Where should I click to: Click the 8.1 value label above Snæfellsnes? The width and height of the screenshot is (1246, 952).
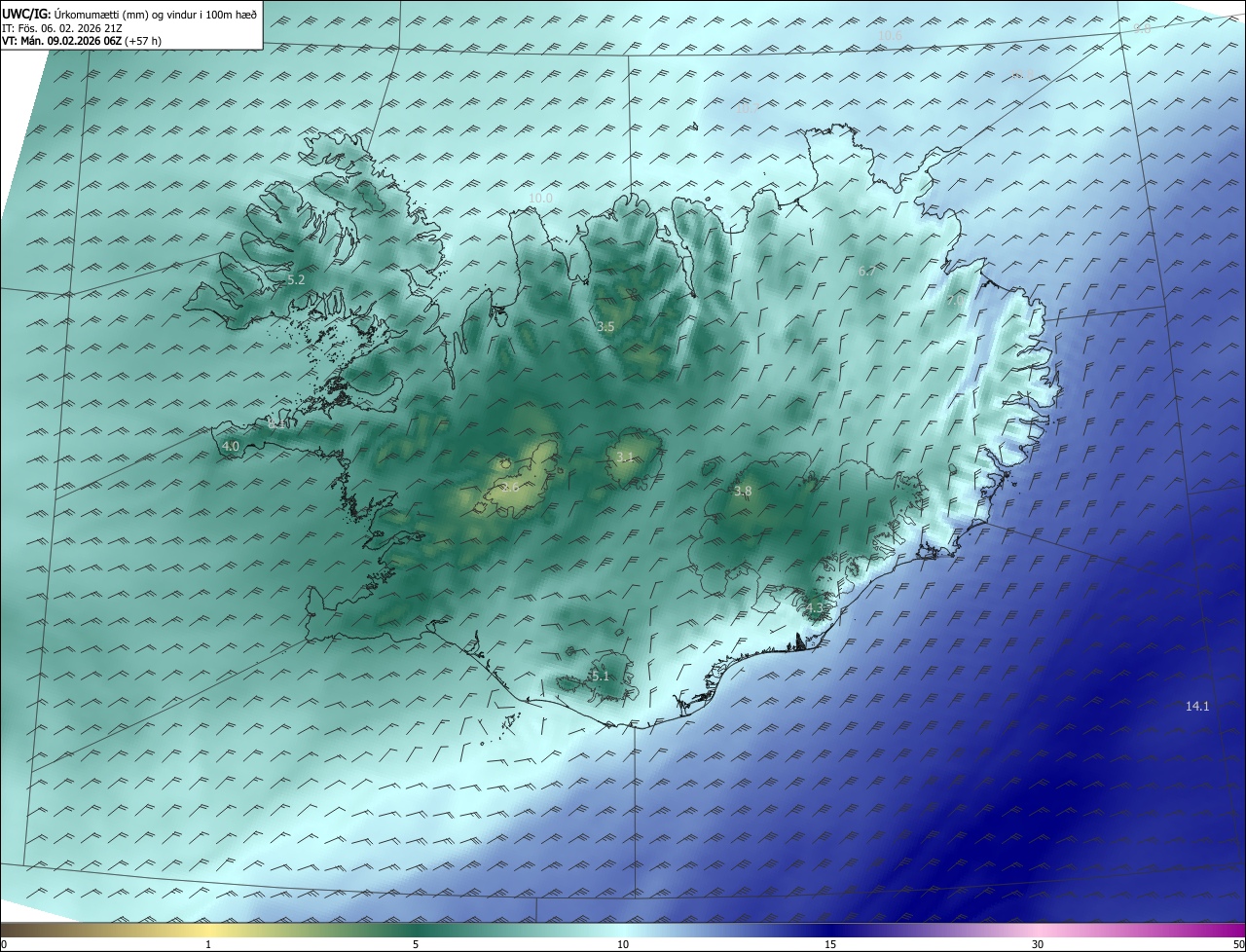tap(277, 422)
